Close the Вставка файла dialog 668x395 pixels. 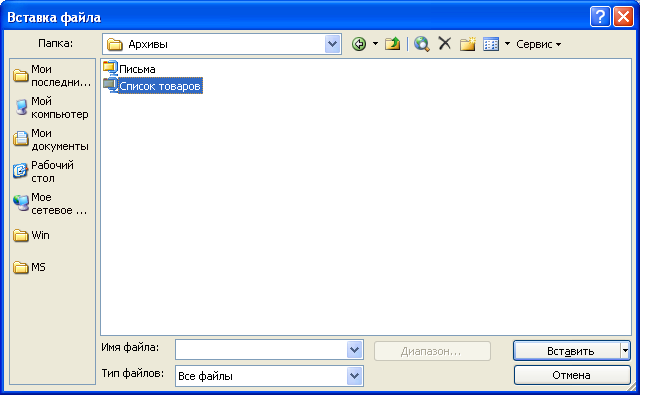623,17
